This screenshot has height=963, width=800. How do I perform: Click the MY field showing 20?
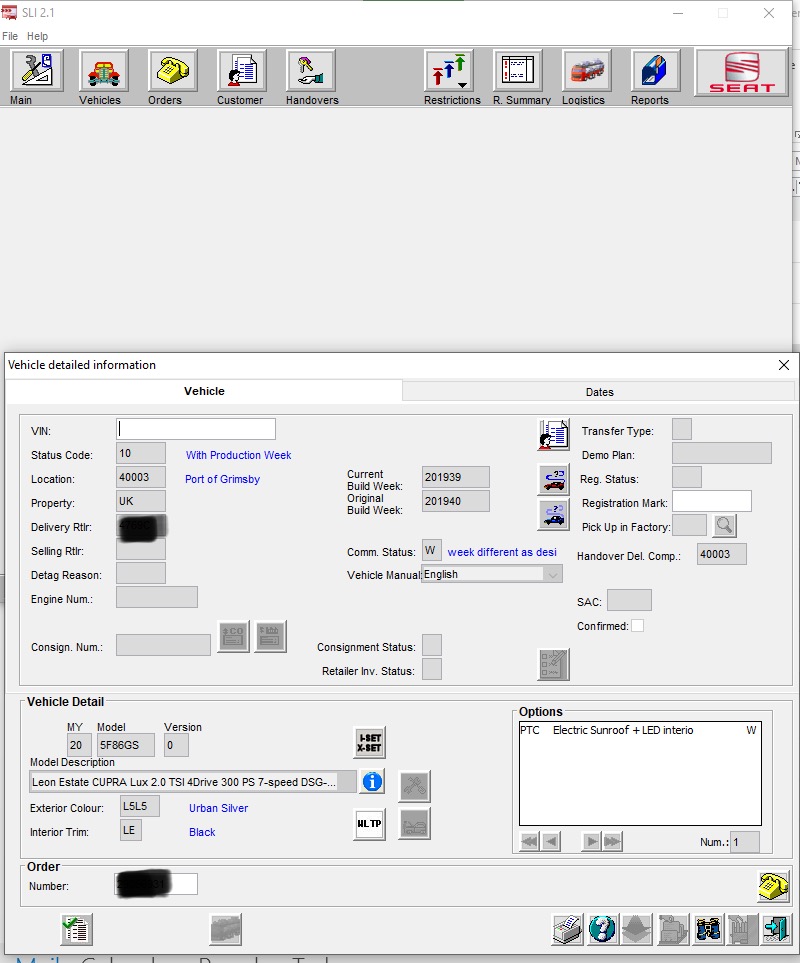coord(79,745)
